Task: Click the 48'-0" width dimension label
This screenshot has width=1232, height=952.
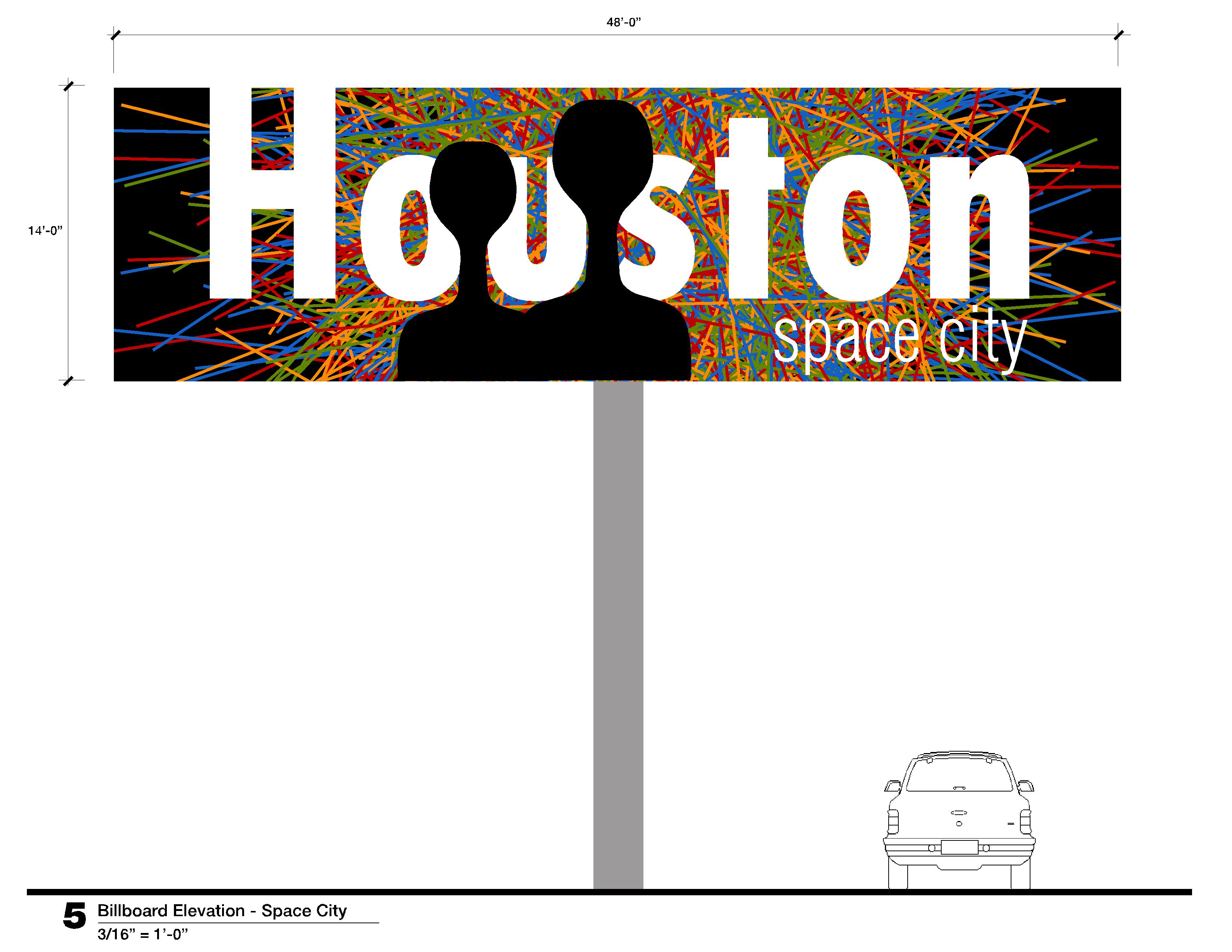Action: click(x=624, y=22)
